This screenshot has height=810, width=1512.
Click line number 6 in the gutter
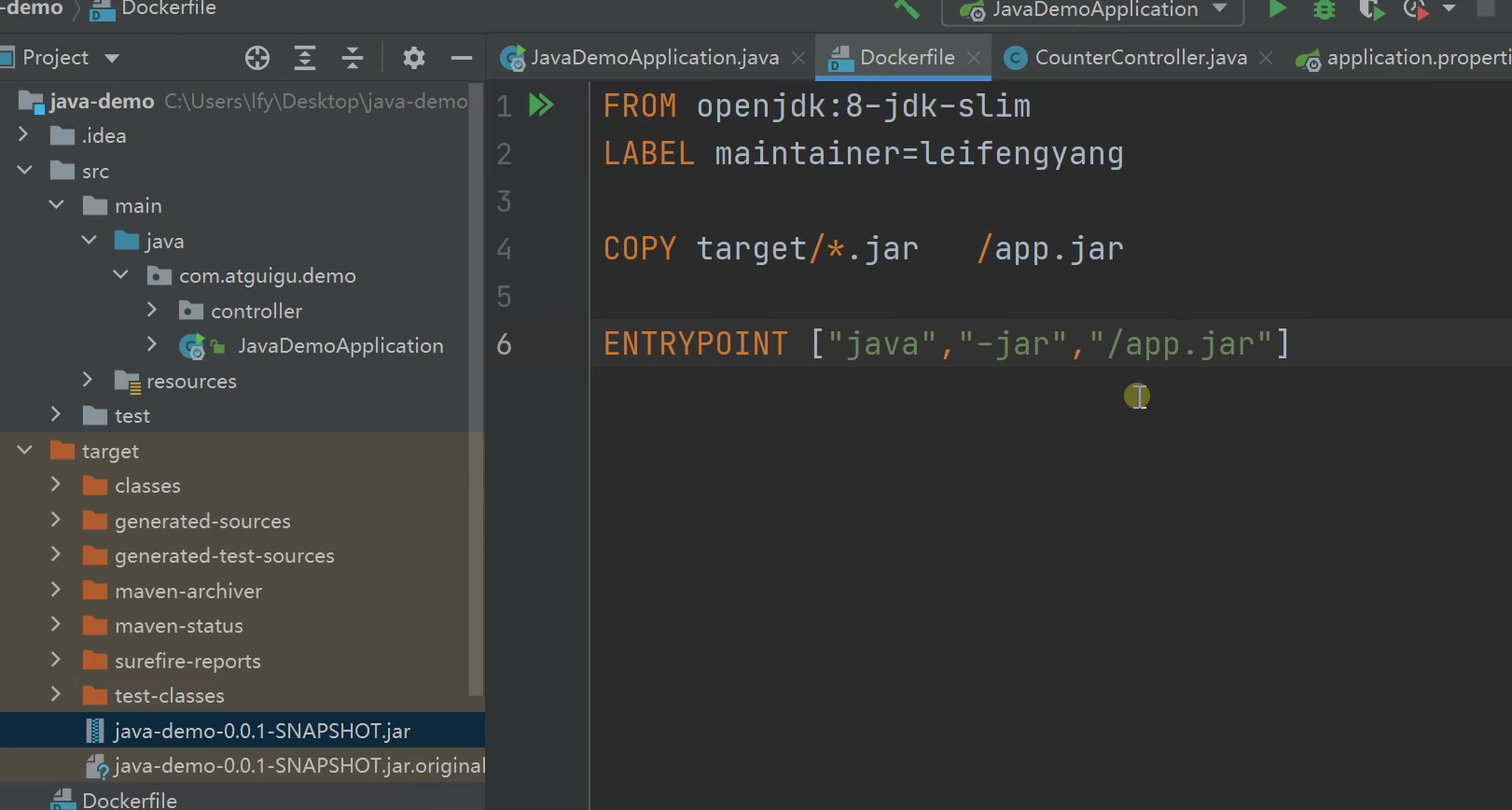[x=504, y=344]
